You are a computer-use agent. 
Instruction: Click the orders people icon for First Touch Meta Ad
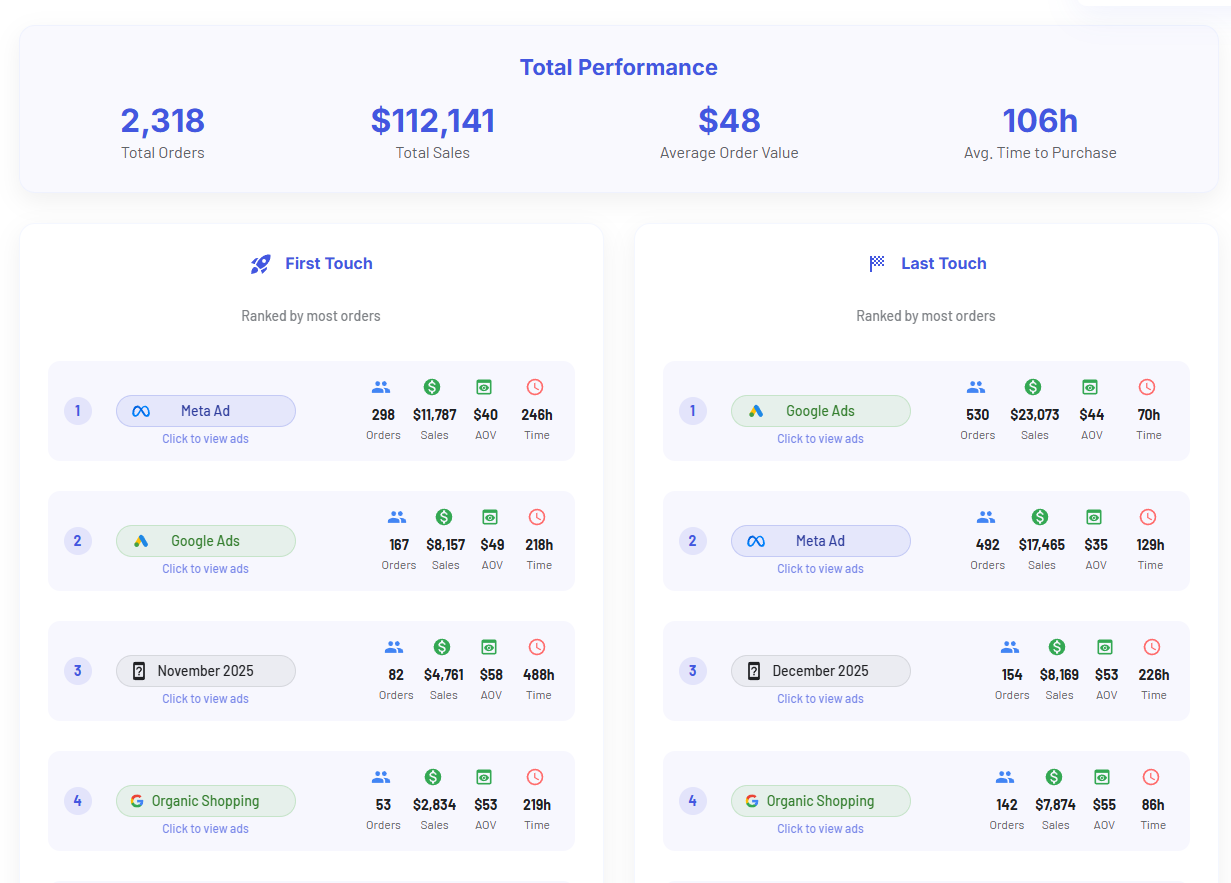(x=381, y=387)
